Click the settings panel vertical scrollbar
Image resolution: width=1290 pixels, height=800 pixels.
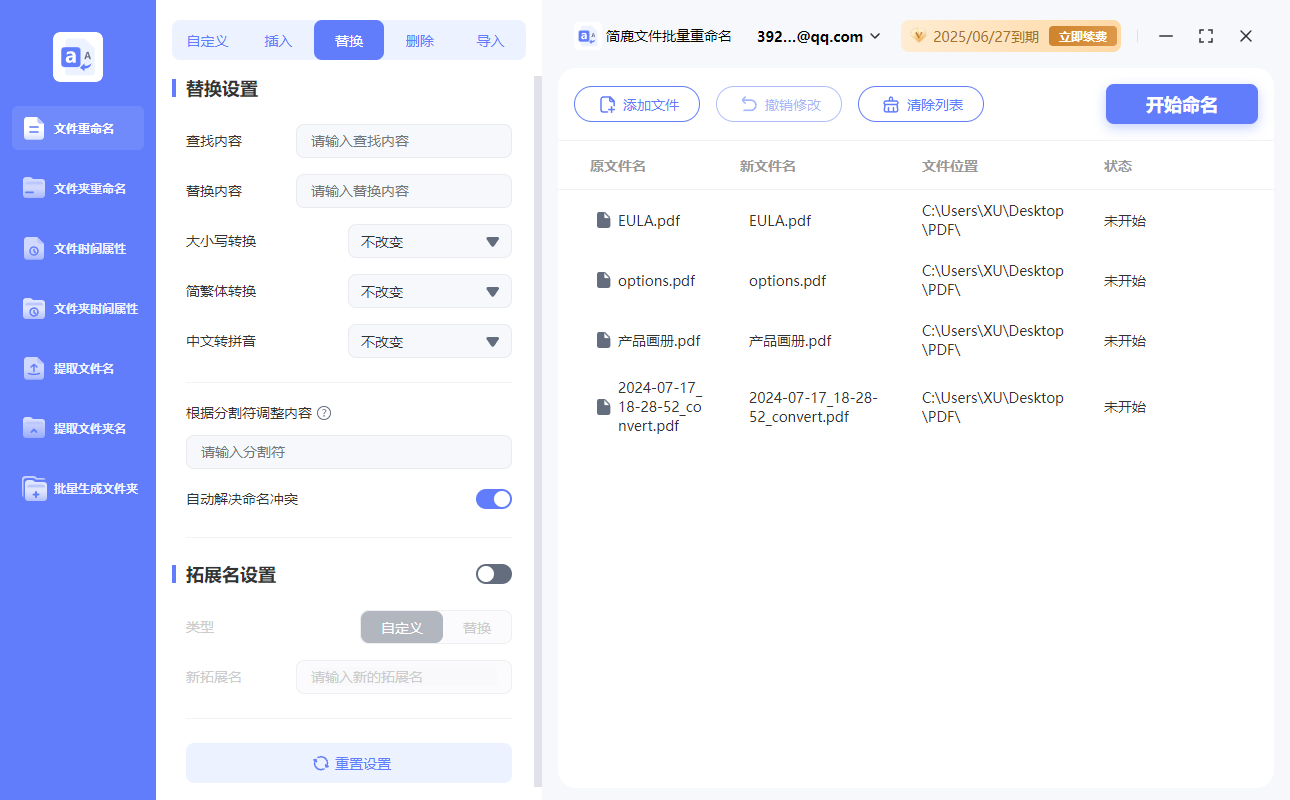pos(538,400)
